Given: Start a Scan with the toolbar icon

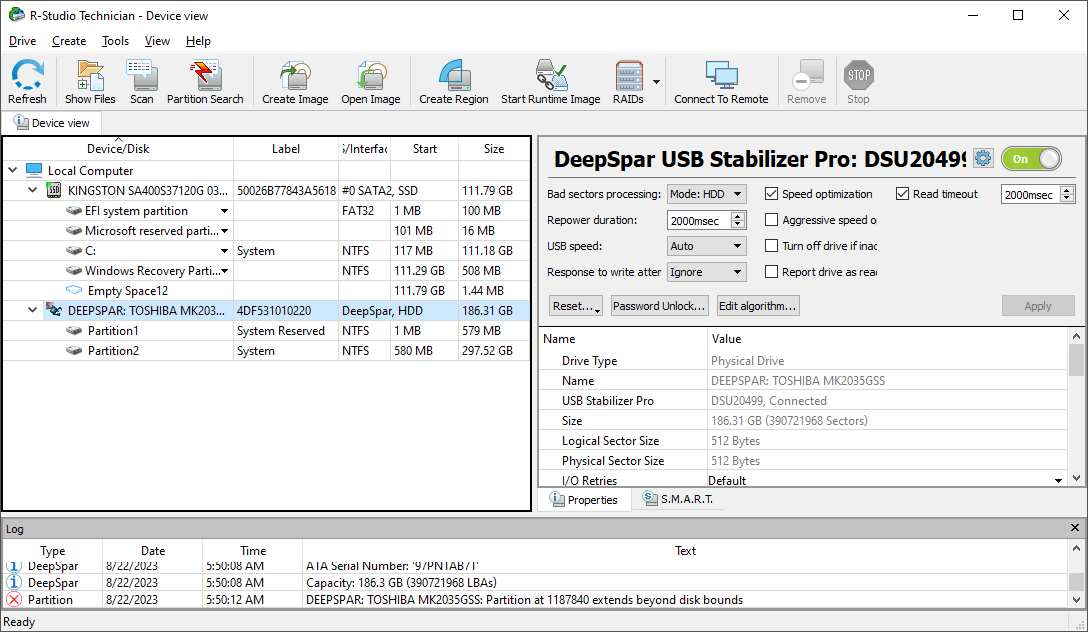Looking at the screenshot, I should 142,75.
